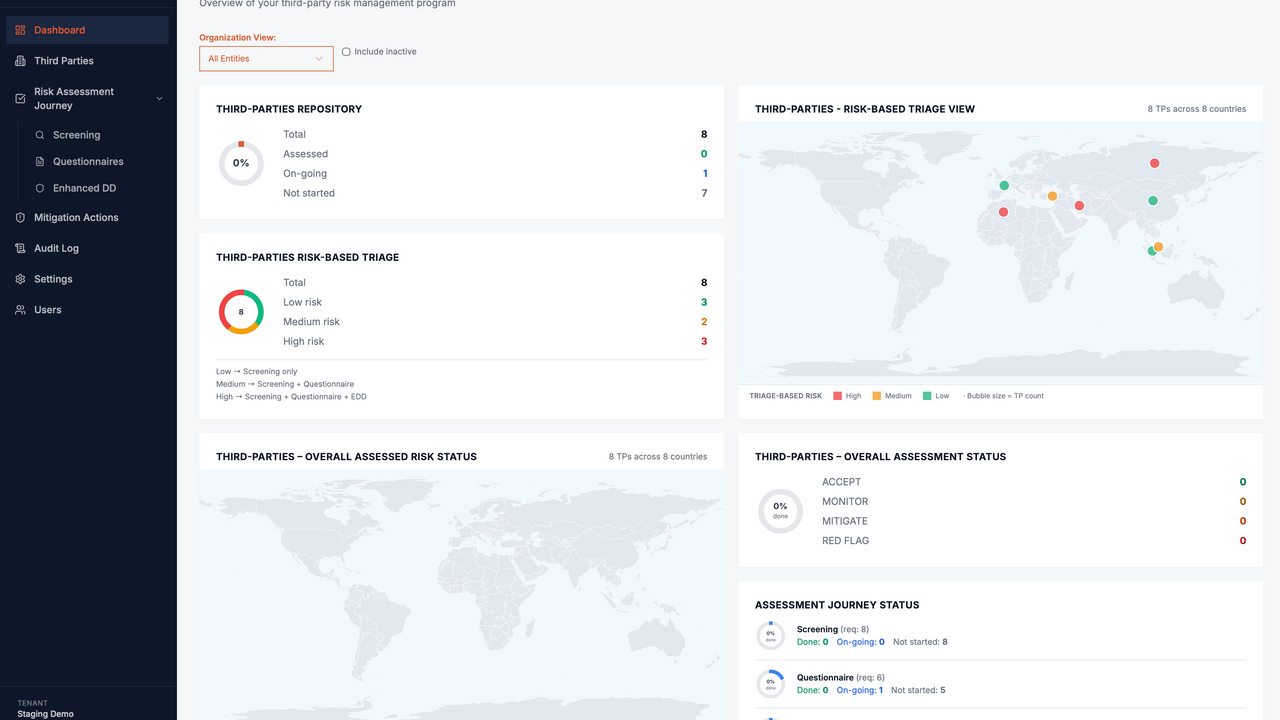Screen dimensions: 1280x720
Task: Click the High risk row
Action: (x=495, y=341)
